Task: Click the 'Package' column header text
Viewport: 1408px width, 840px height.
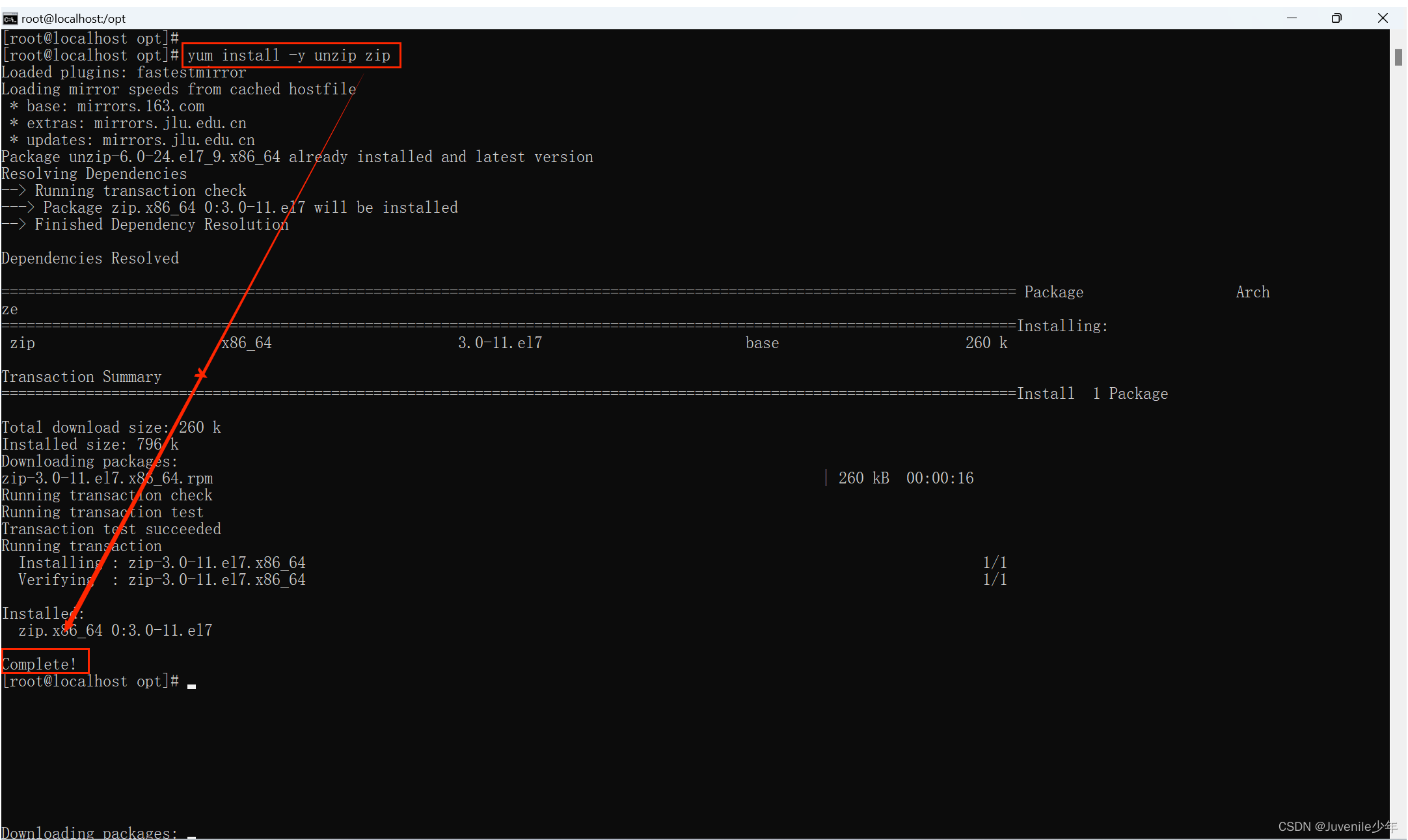Action: click(x=1054, y=292)
